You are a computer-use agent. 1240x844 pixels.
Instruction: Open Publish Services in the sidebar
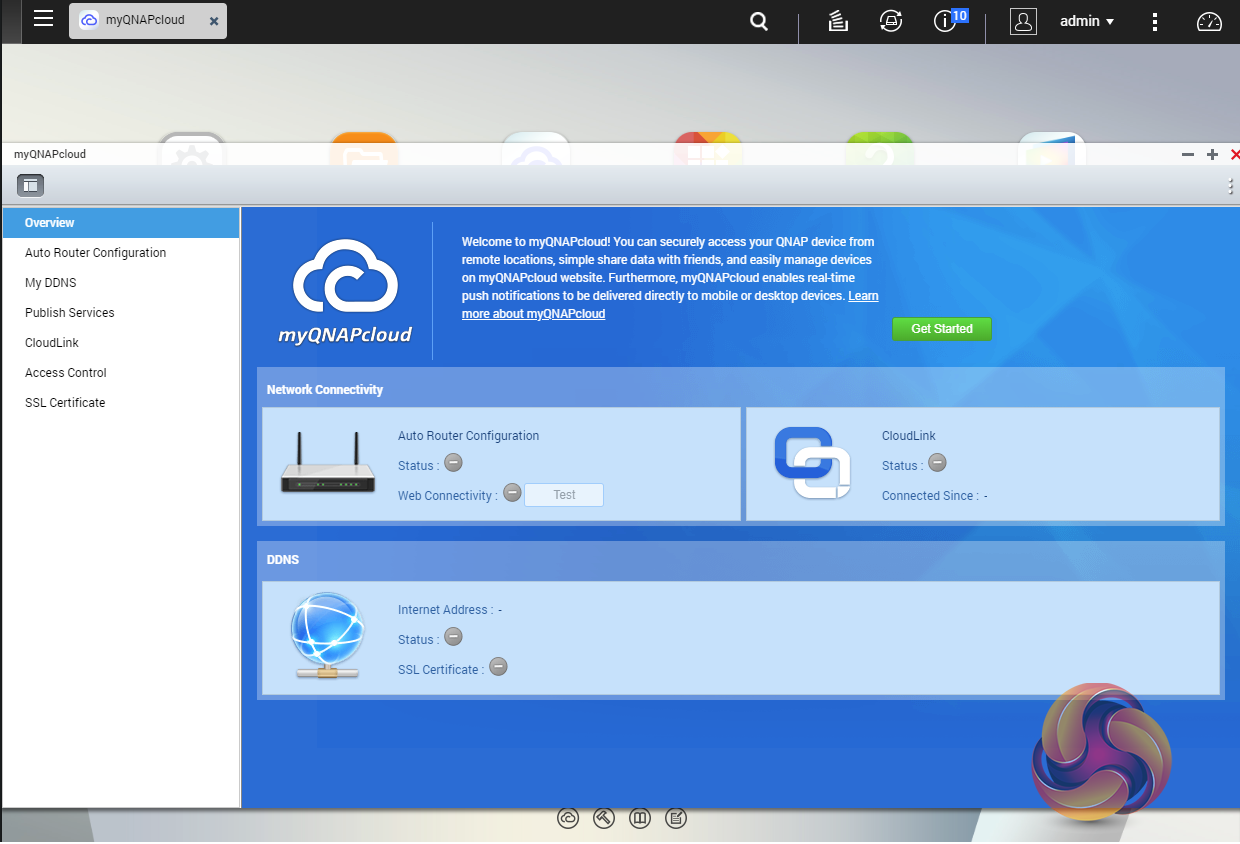pos(121,313)
